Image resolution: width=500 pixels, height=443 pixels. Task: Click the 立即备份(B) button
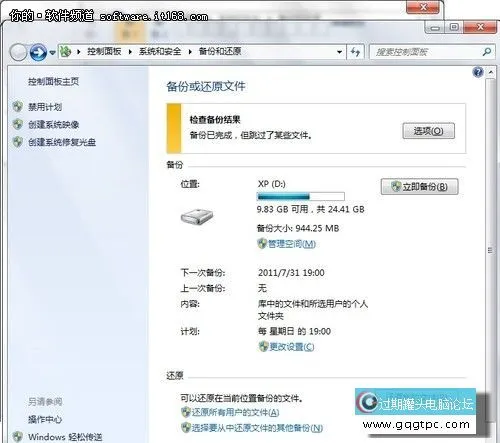(419, 187)
